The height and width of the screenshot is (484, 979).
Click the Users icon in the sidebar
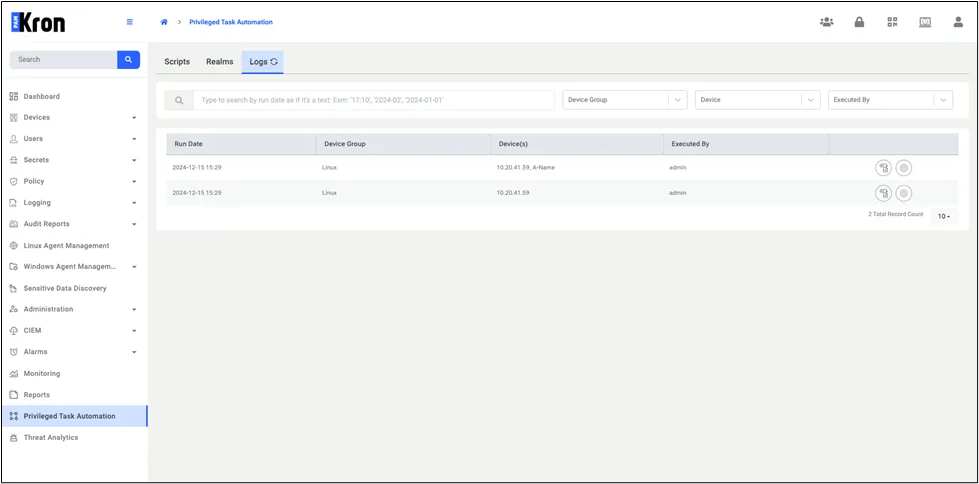pyautogui.click(x=14, y=139)
